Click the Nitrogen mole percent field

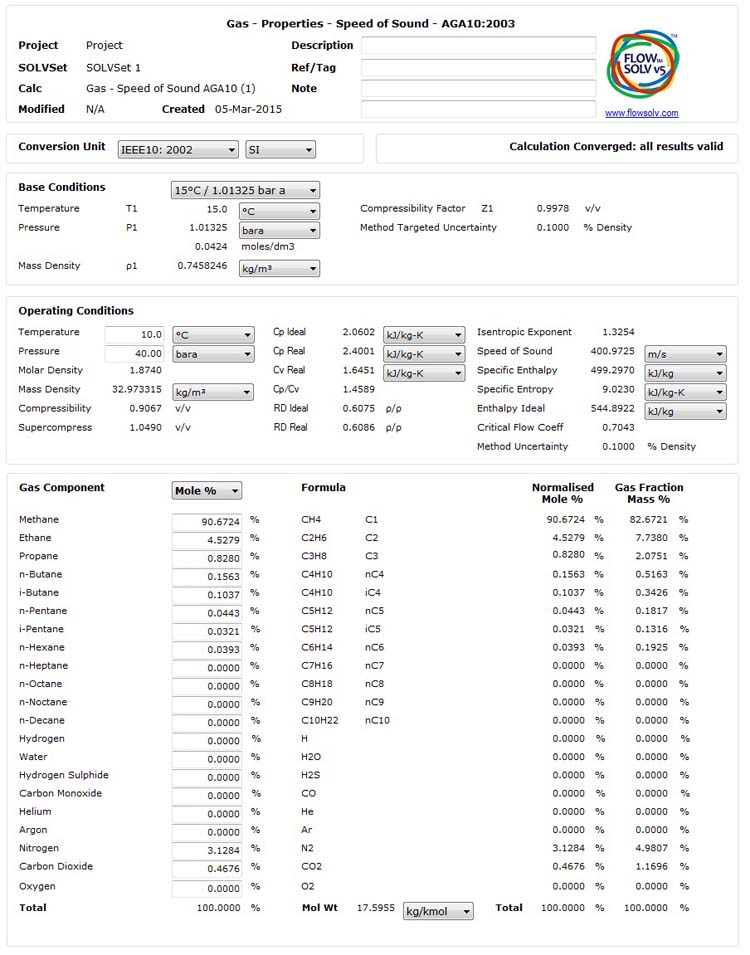(207, 850)
